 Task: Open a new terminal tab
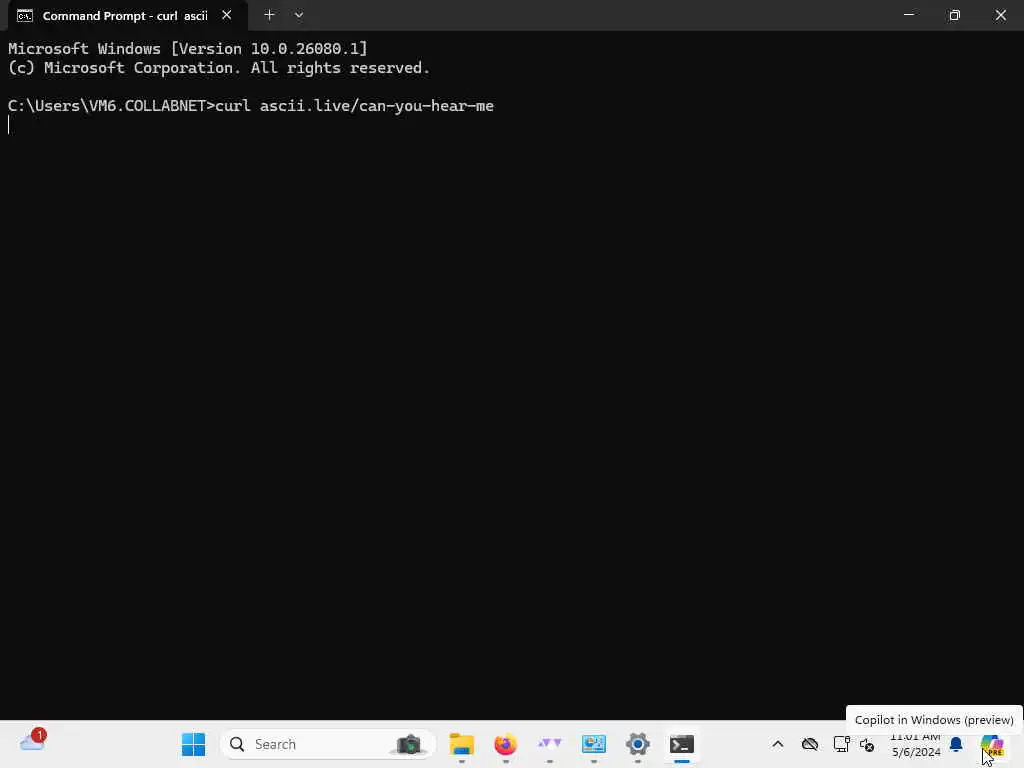pyautogui.click(x=269, y=15)
